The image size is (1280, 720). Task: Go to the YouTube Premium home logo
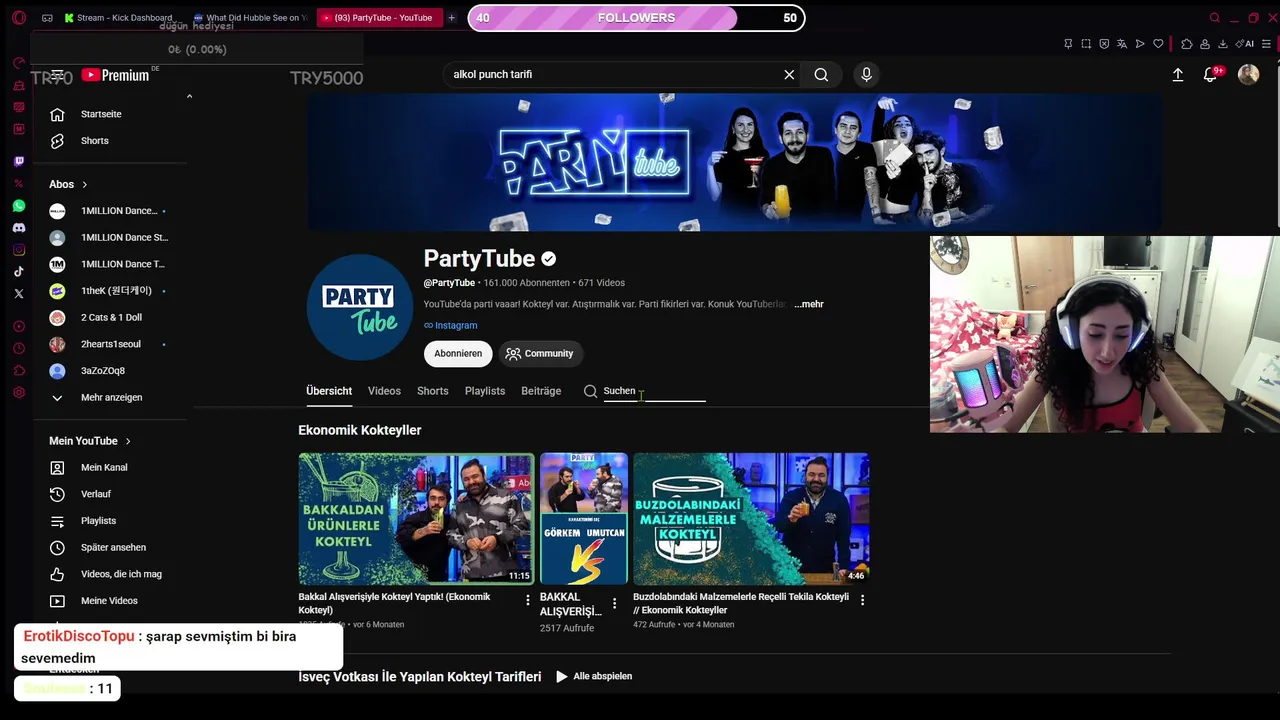click(x=115, y=75)
